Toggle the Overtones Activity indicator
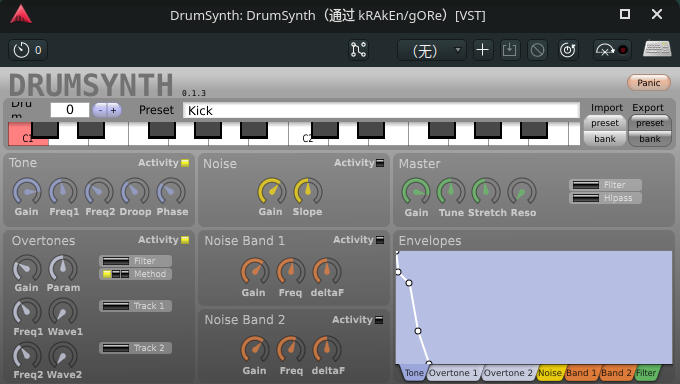The image size is (680, 384). 185,240
